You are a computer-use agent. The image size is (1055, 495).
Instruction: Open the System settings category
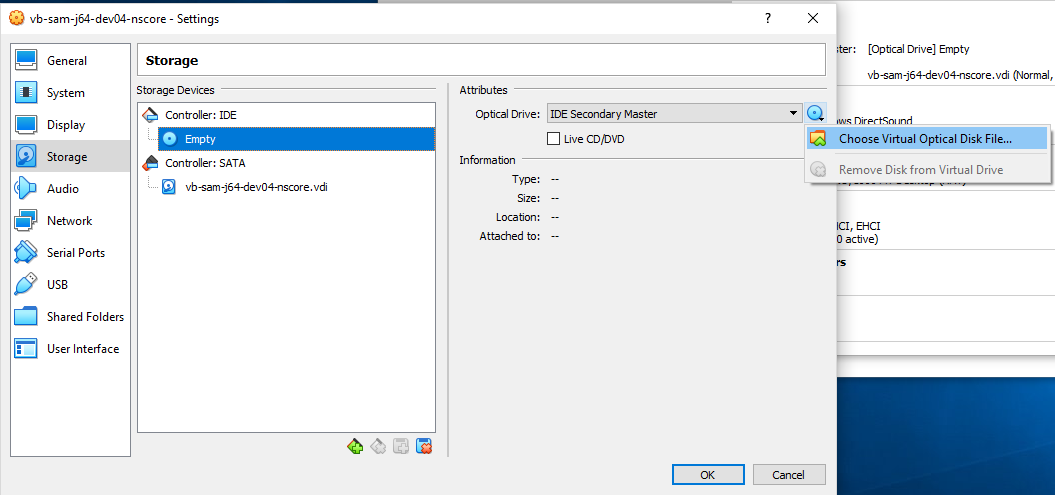(x=71, y=93)
